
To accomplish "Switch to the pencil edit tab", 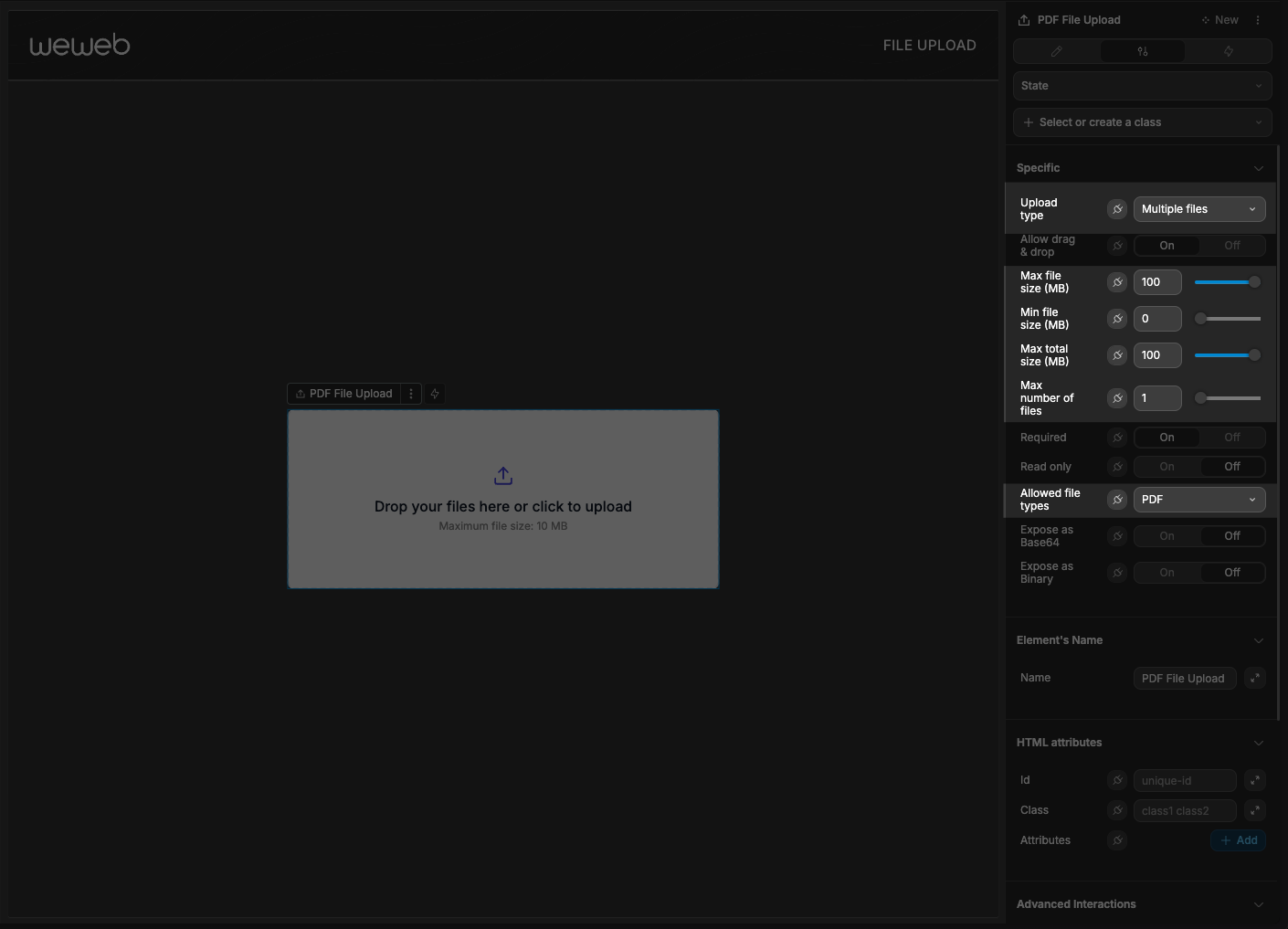I will [x=1057, y=51].
